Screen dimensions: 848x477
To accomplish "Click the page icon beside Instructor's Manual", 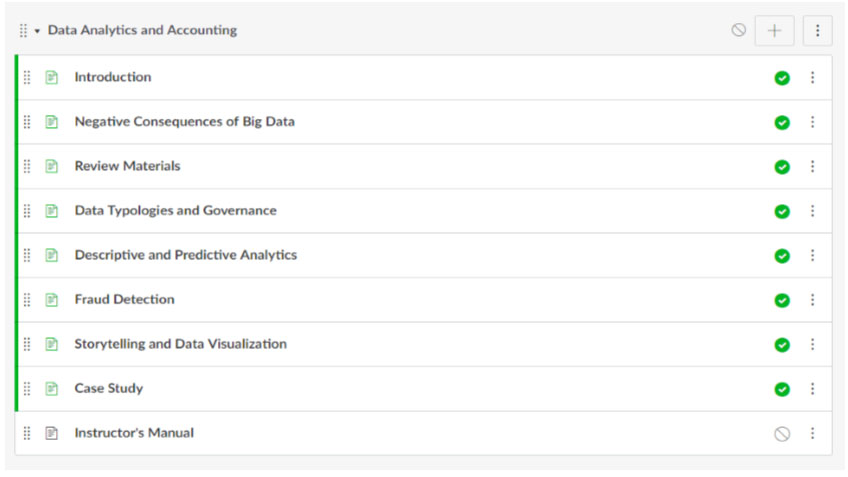I will 51,433.
